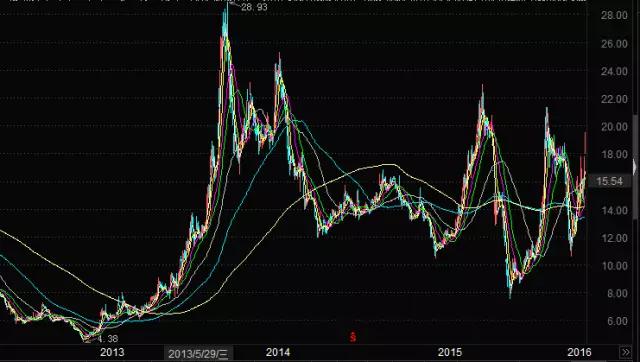Viewport: 640px width, 362px height.
Task: Click the 2013/5/29 date label
Action: click(x=198, y=354)
